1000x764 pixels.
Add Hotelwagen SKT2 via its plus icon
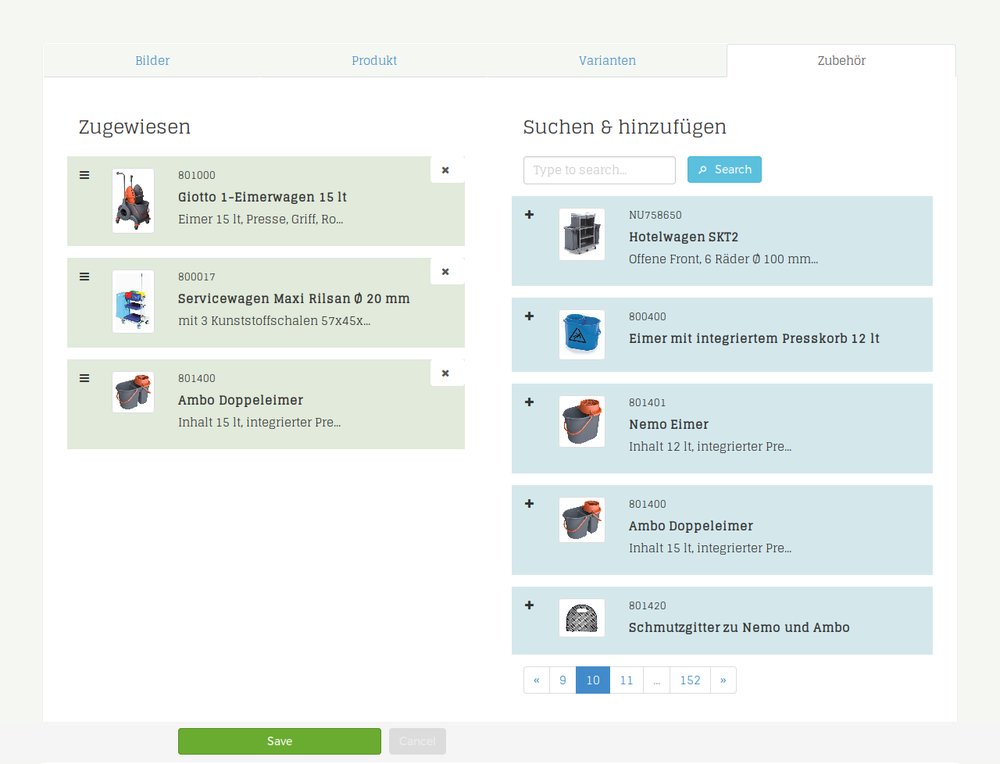529,214
